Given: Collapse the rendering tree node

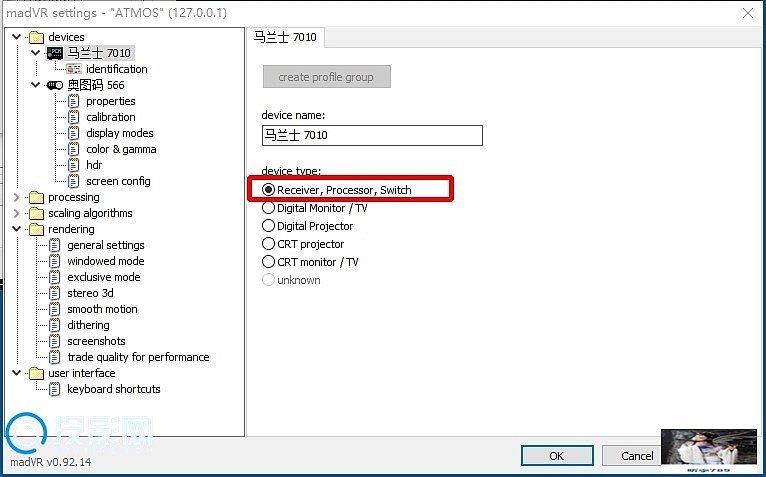Looking at the screenshot, I should pos(17,229).
